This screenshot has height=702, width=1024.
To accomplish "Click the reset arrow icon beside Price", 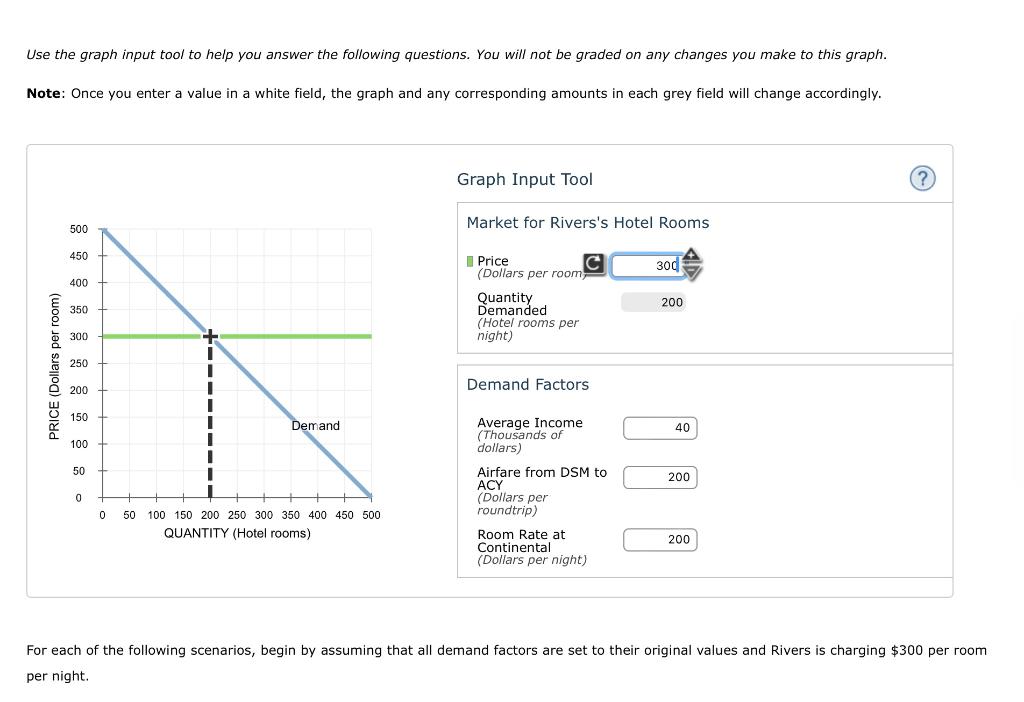I will 592,265.
